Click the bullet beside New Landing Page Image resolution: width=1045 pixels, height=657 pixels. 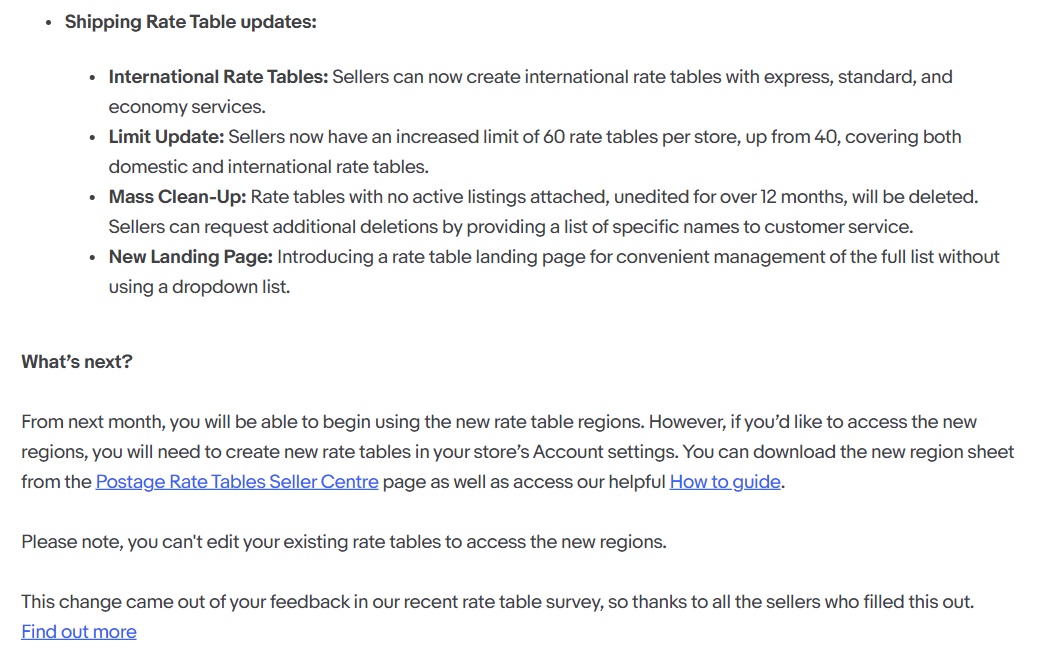92,258
